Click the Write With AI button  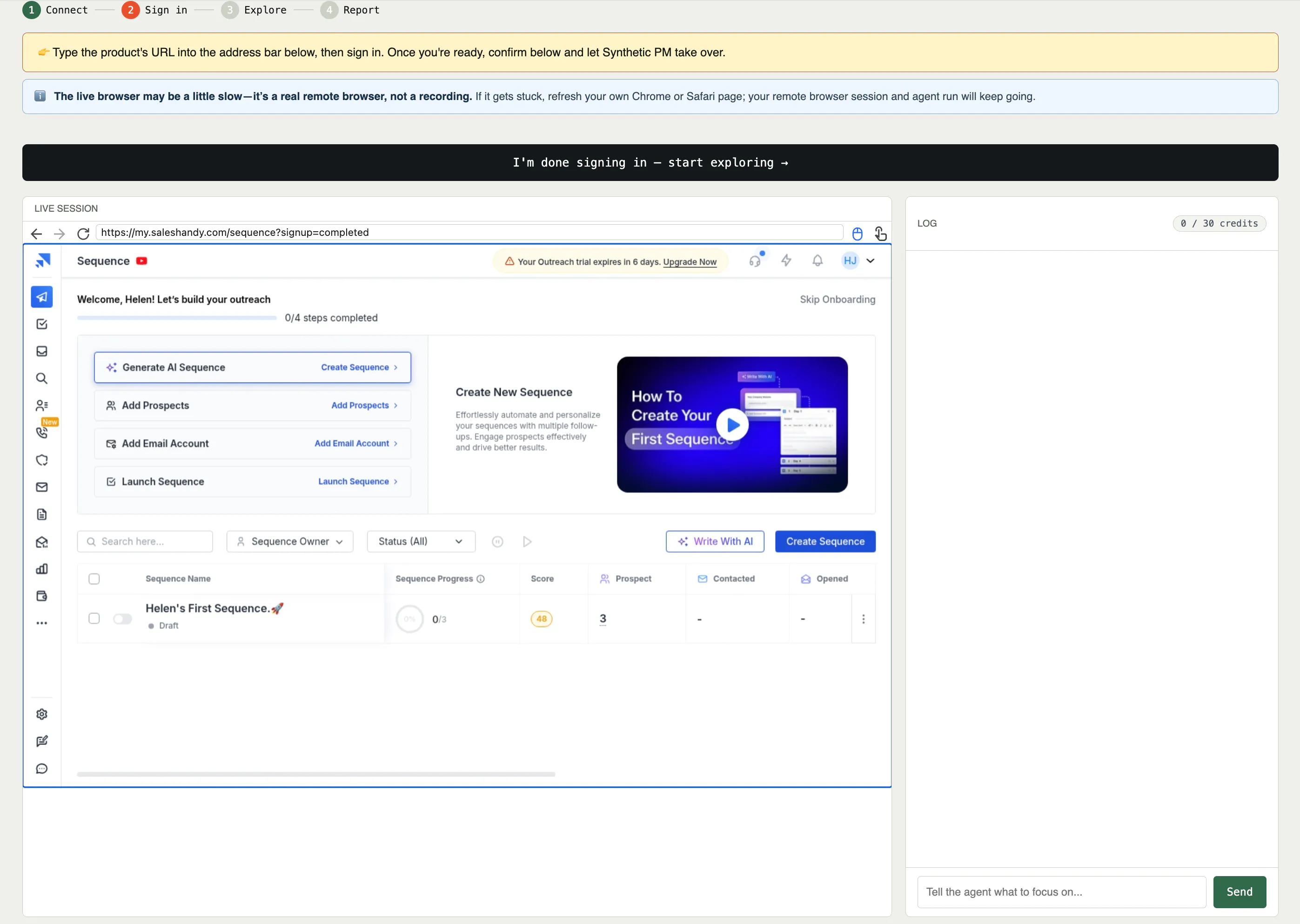715,542
